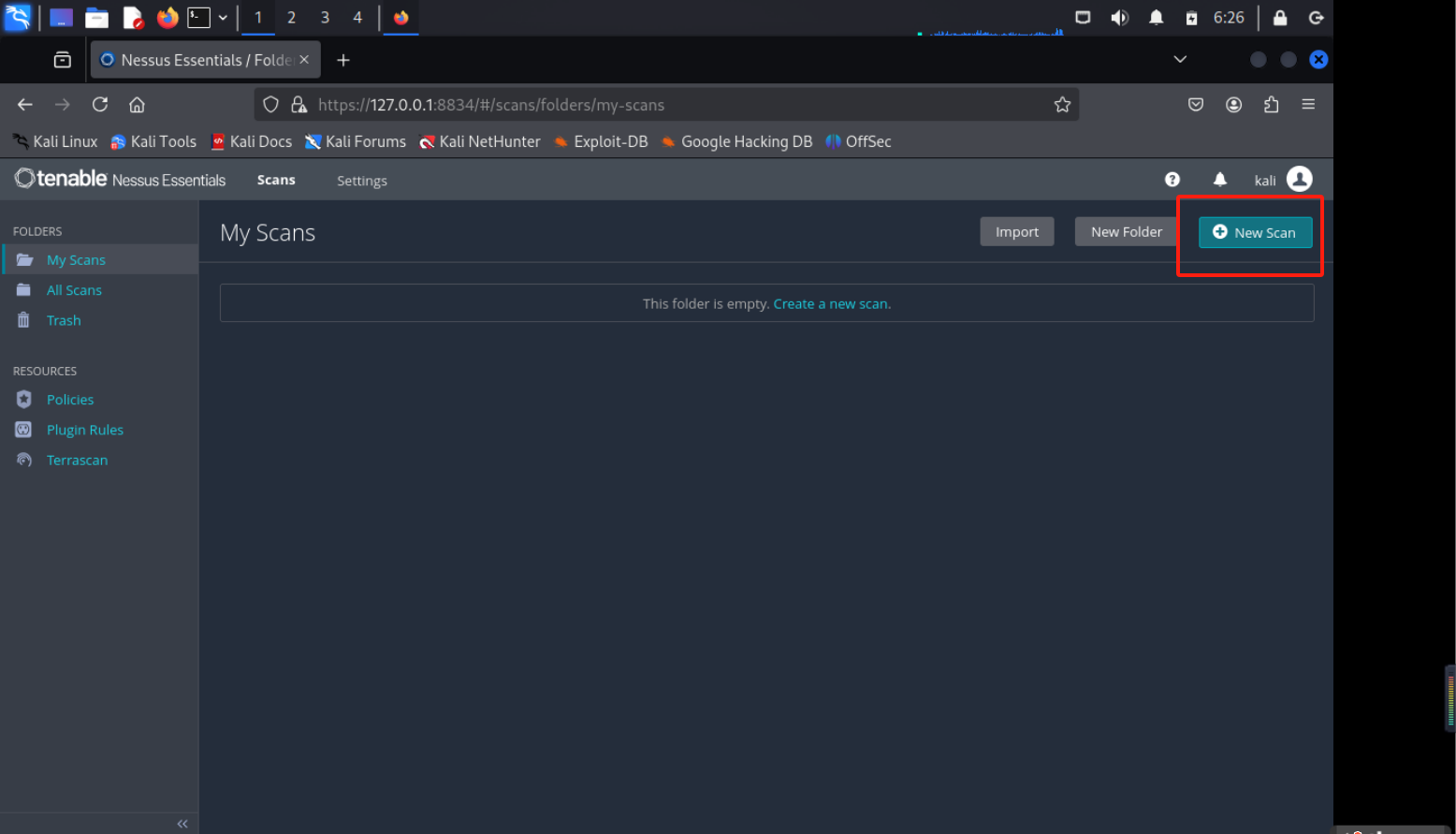
Task: Open the Firefox recent tabs view icon
Action: 63,60
